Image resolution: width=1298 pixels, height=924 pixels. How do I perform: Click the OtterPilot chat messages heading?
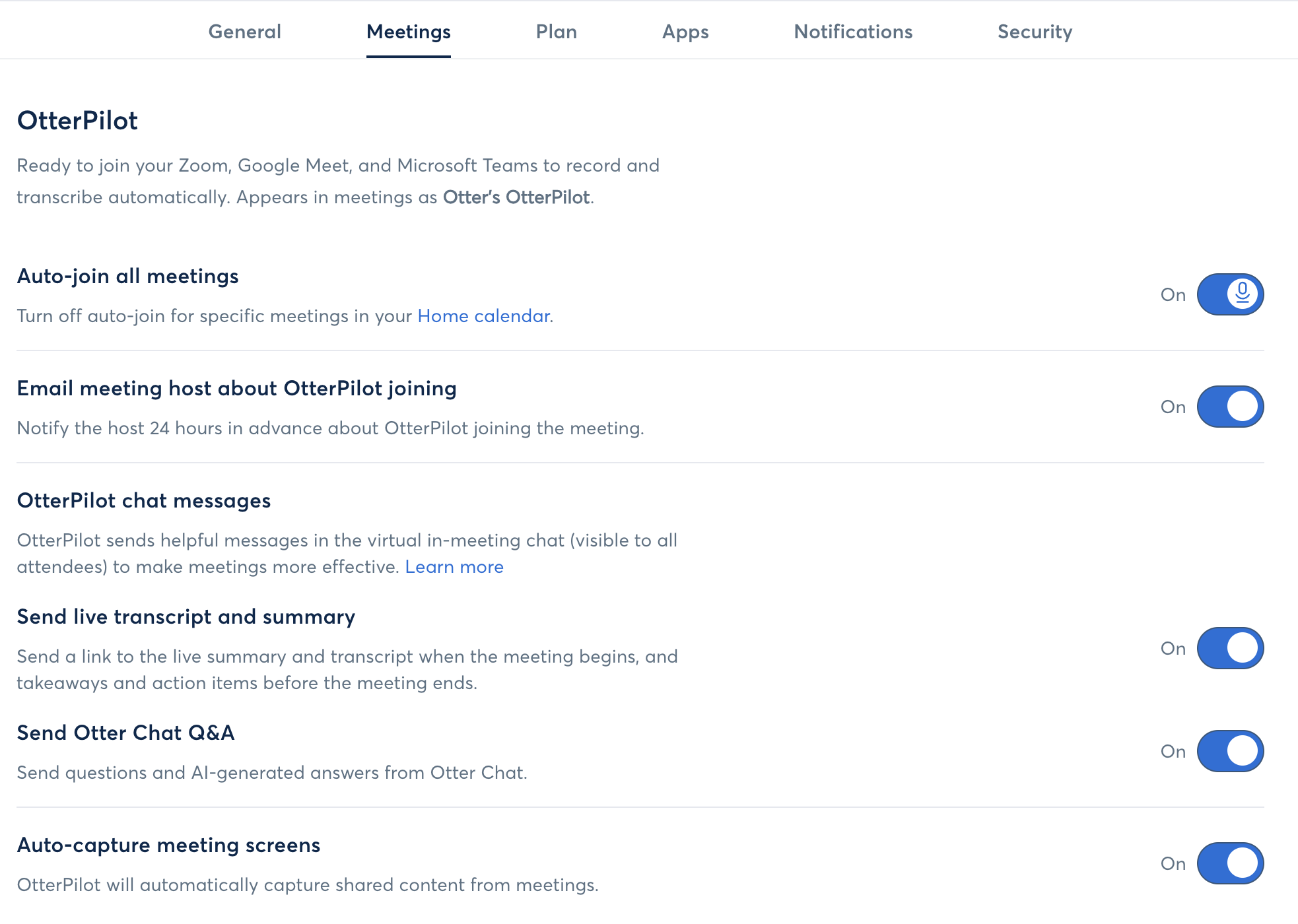144,500
